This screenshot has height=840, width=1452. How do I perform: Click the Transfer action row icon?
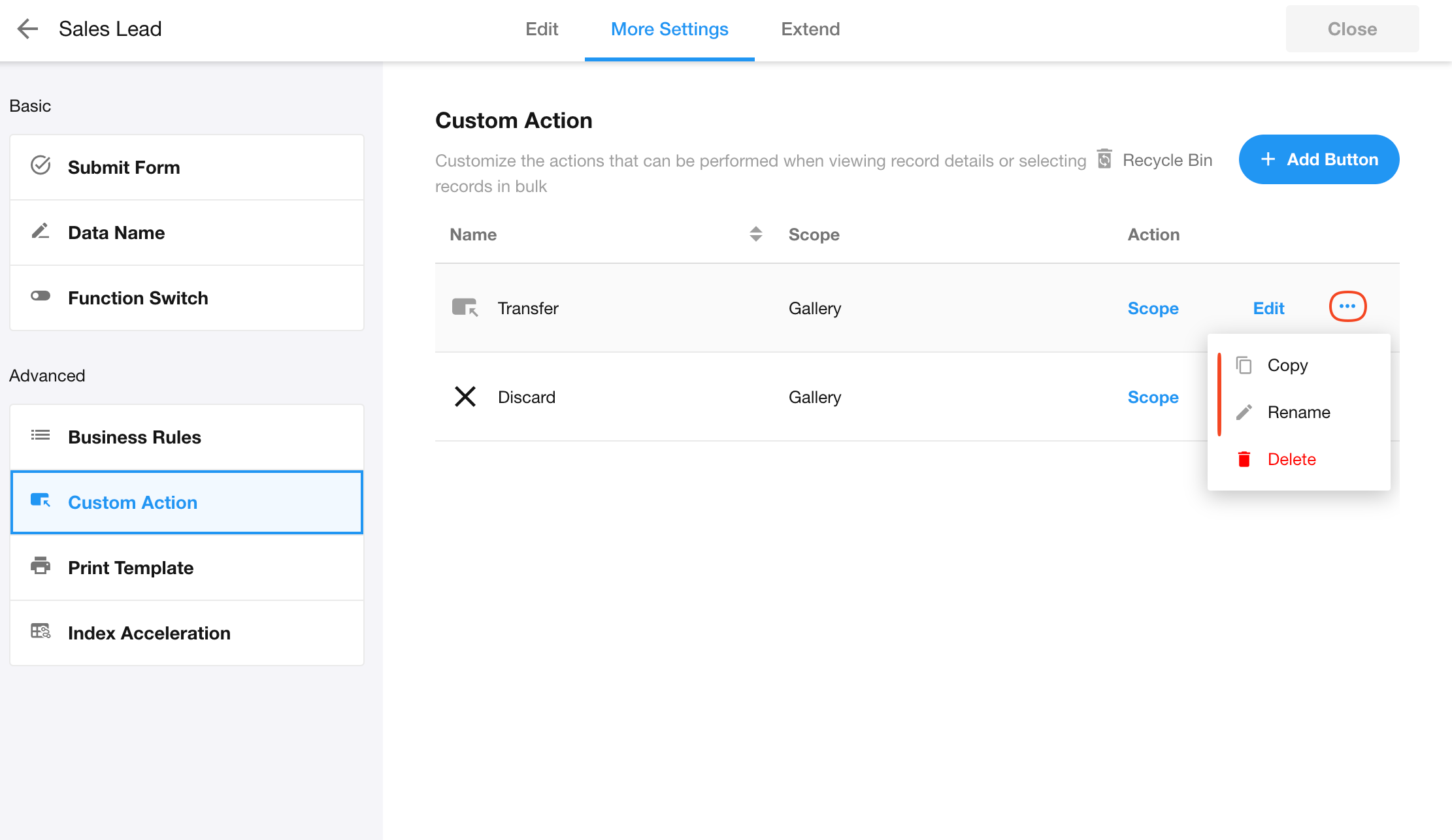465,308
